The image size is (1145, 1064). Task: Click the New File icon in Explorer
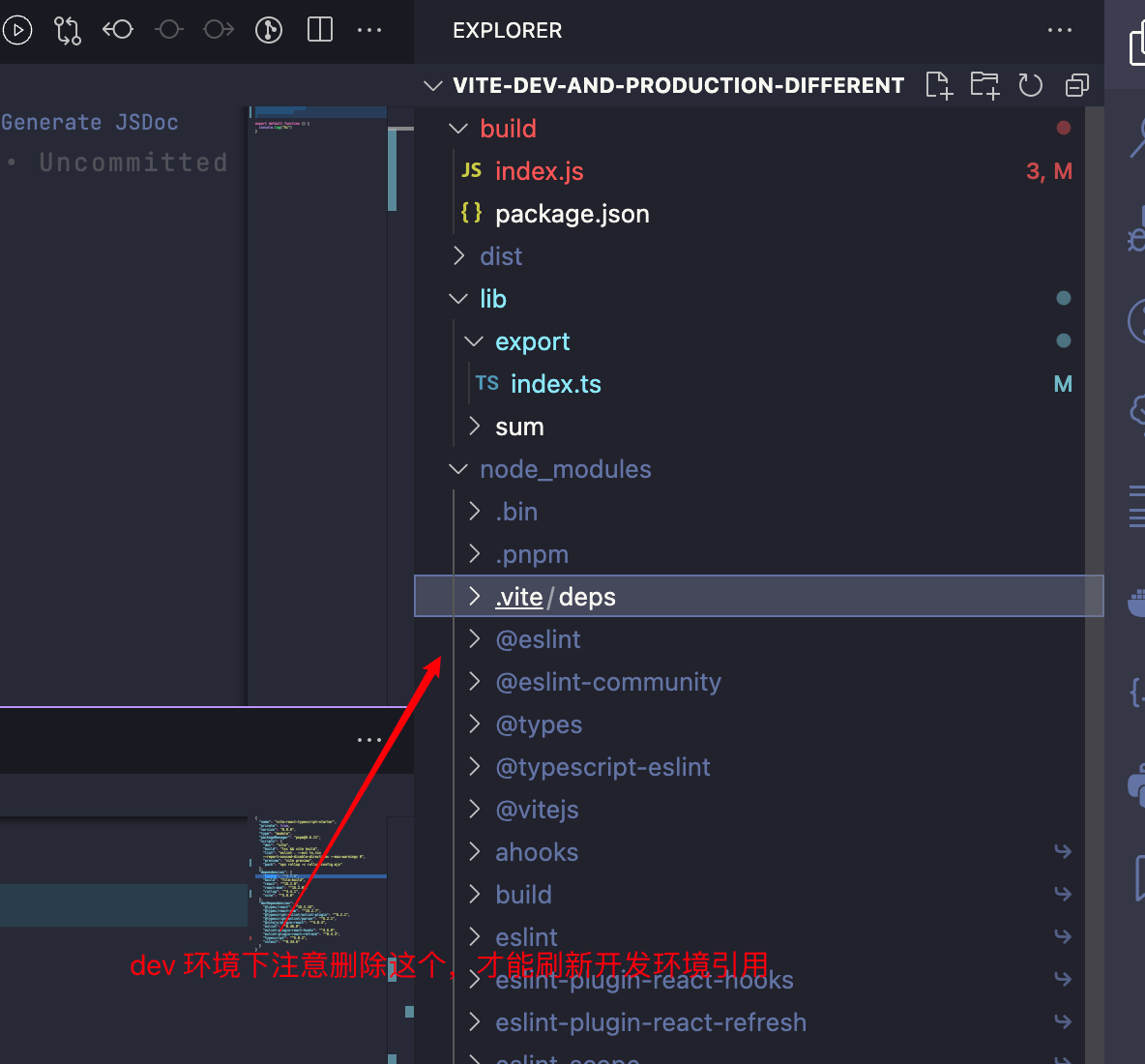pyautogui.click(x=938, y=85)
